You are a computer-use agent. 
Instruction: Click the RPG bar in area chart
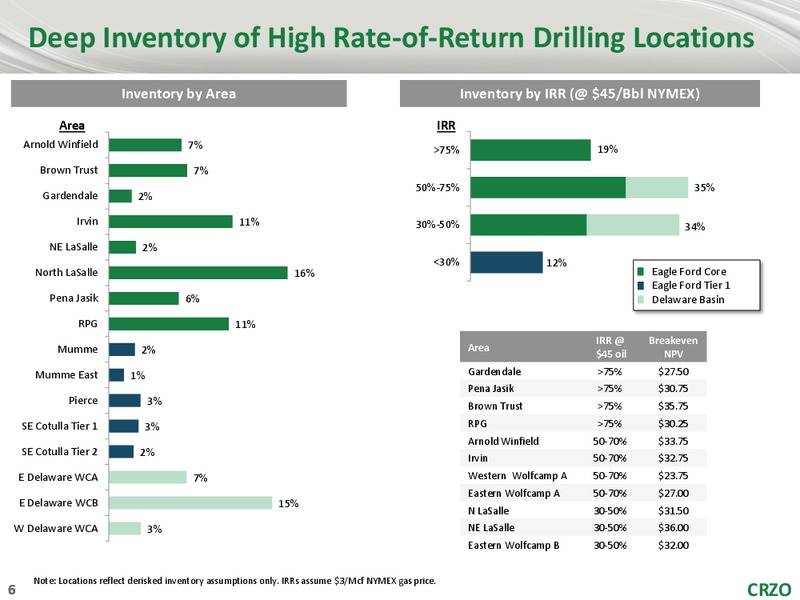pos(169,323)
